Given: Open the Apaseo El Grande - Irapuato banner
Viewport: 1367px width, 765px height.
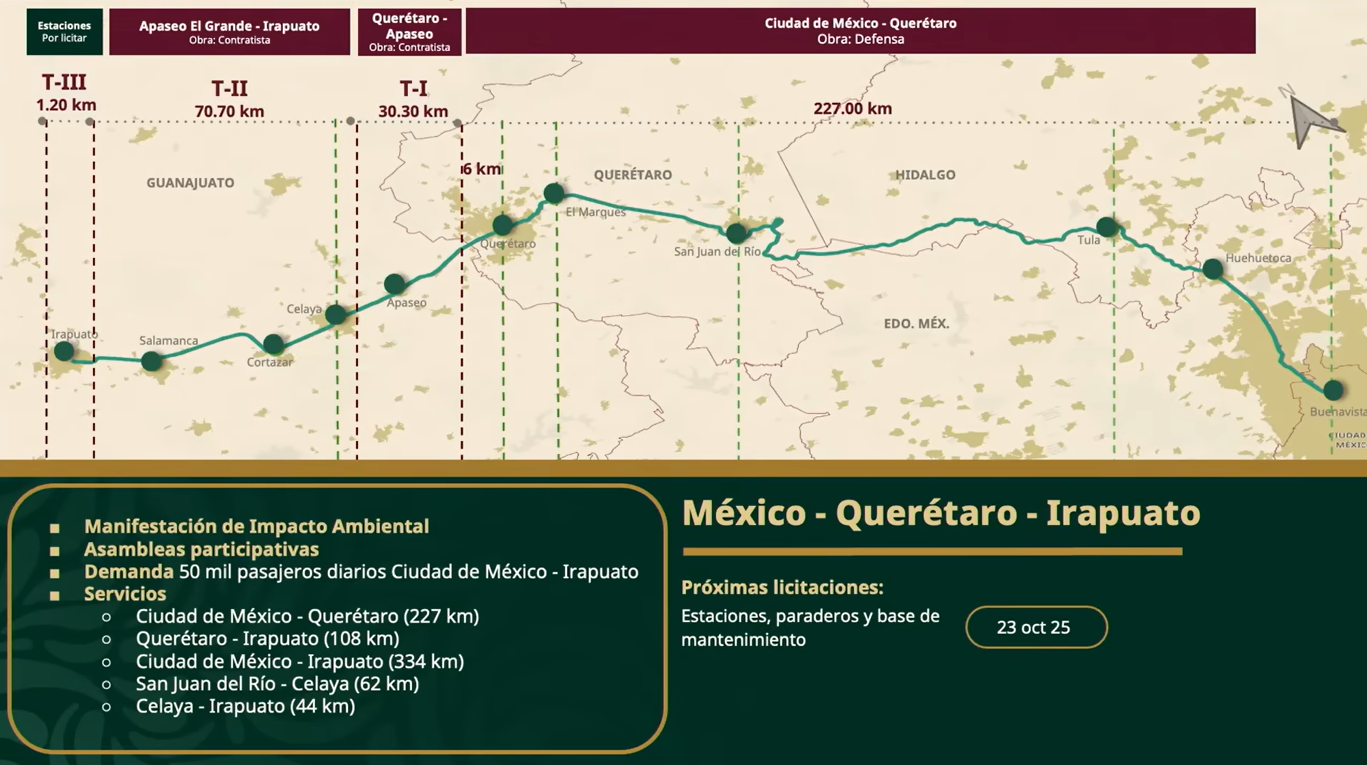Looking at the screenshot, I should pyautogui.click(x=229, y=32).
